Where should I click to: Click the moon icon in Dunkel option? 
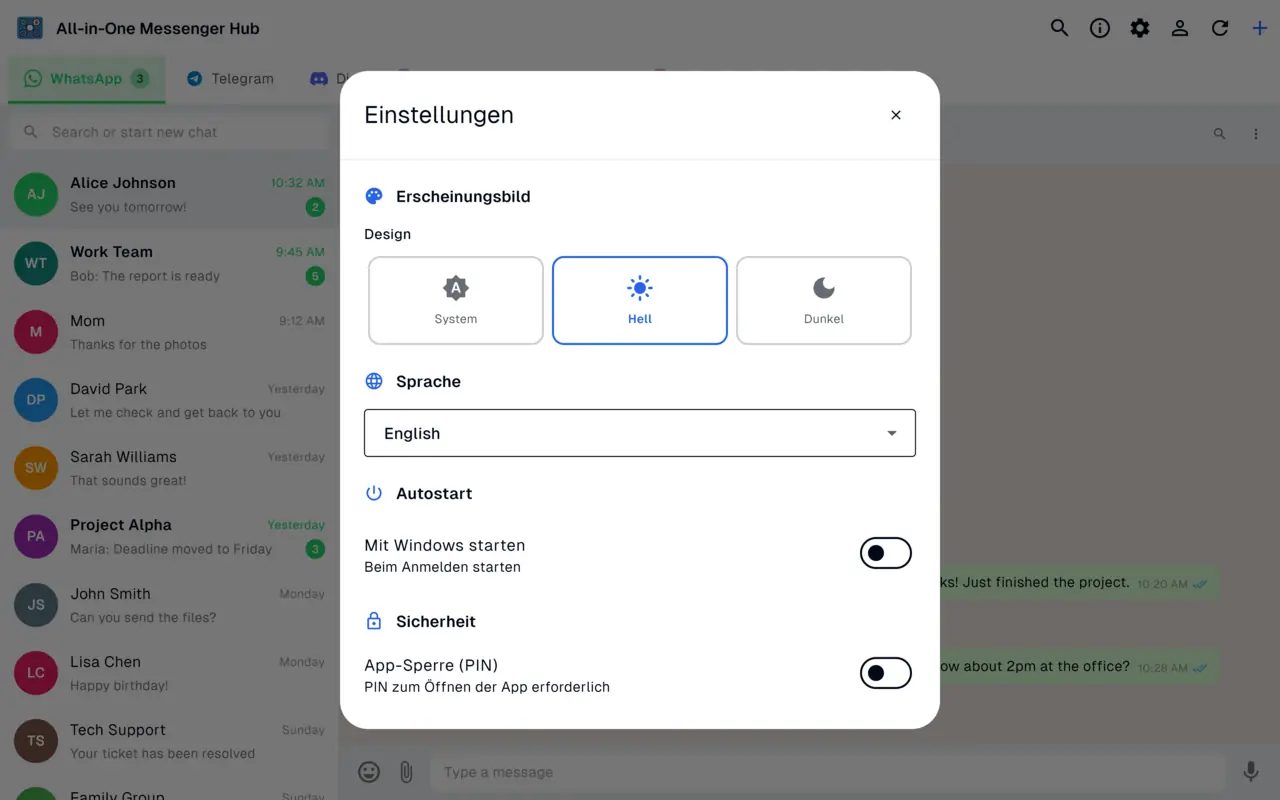pos(824,288)
